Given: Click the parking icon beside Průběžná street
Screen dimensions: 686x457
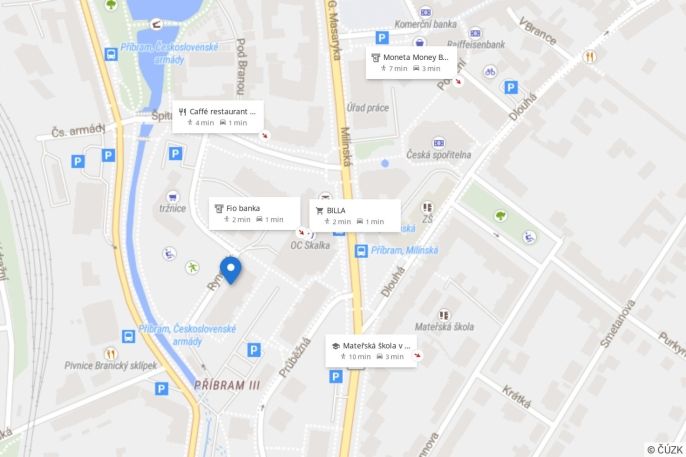Looking at the screenshot, I should [254, 350].
